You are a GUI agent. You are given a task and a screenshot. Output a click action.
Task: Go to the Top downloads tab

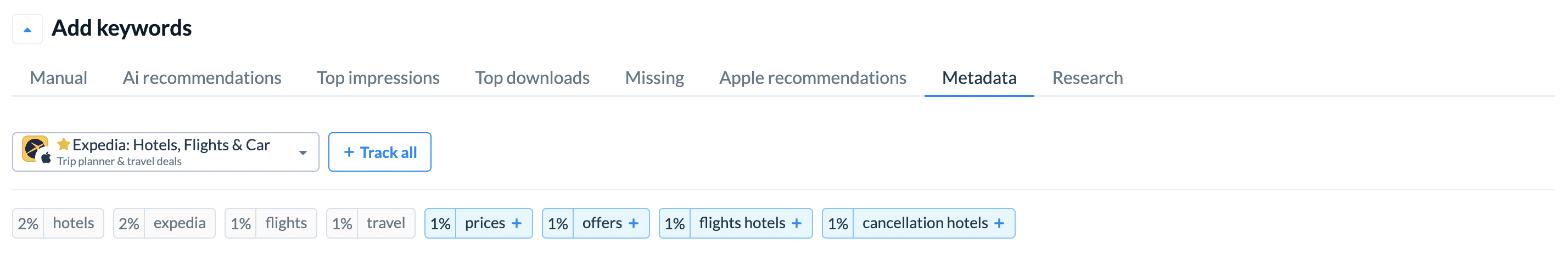point(533,78)
